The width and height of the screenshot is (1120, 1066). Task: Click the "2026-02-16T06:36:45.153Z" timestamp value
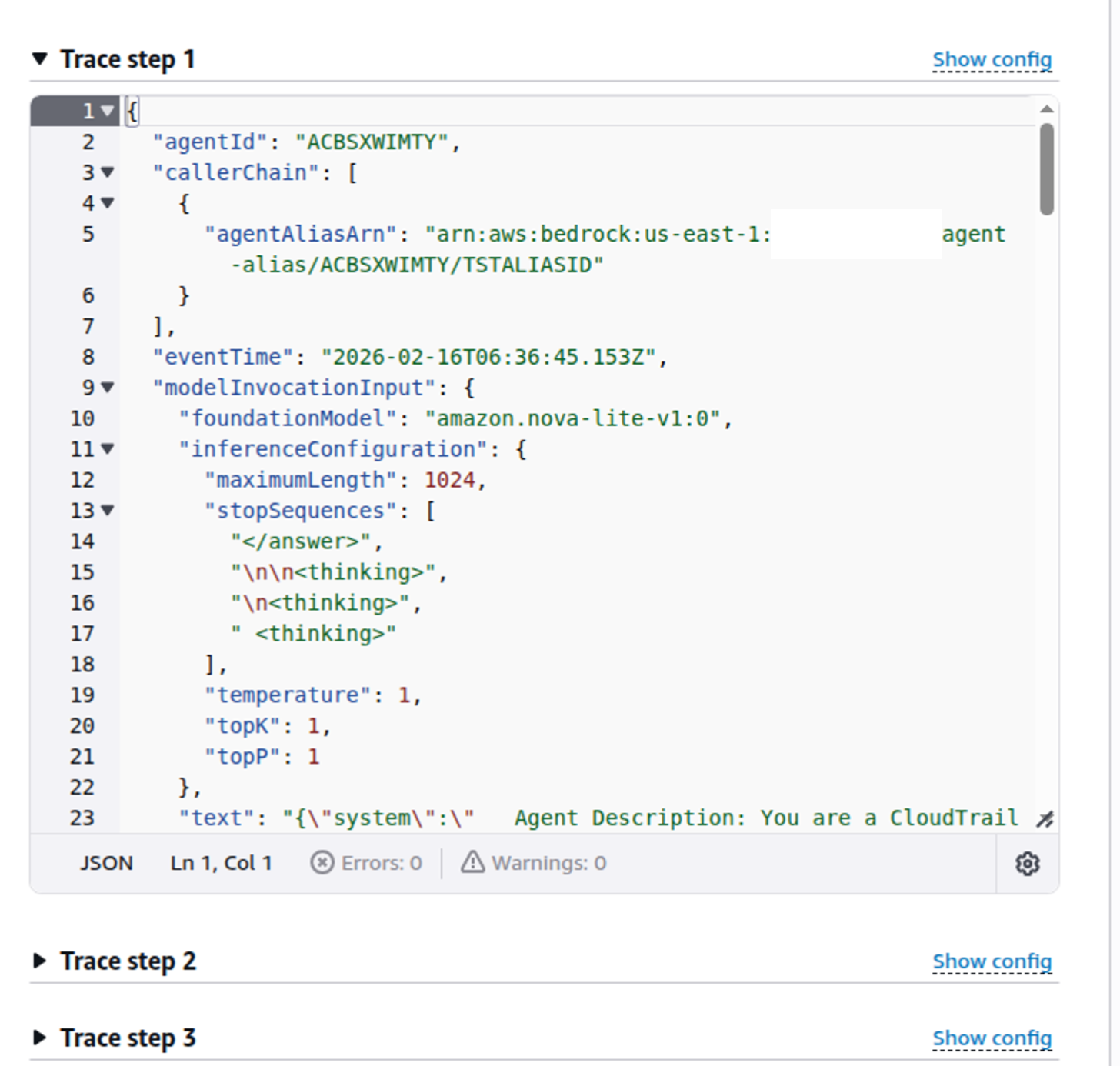(488, 358)
